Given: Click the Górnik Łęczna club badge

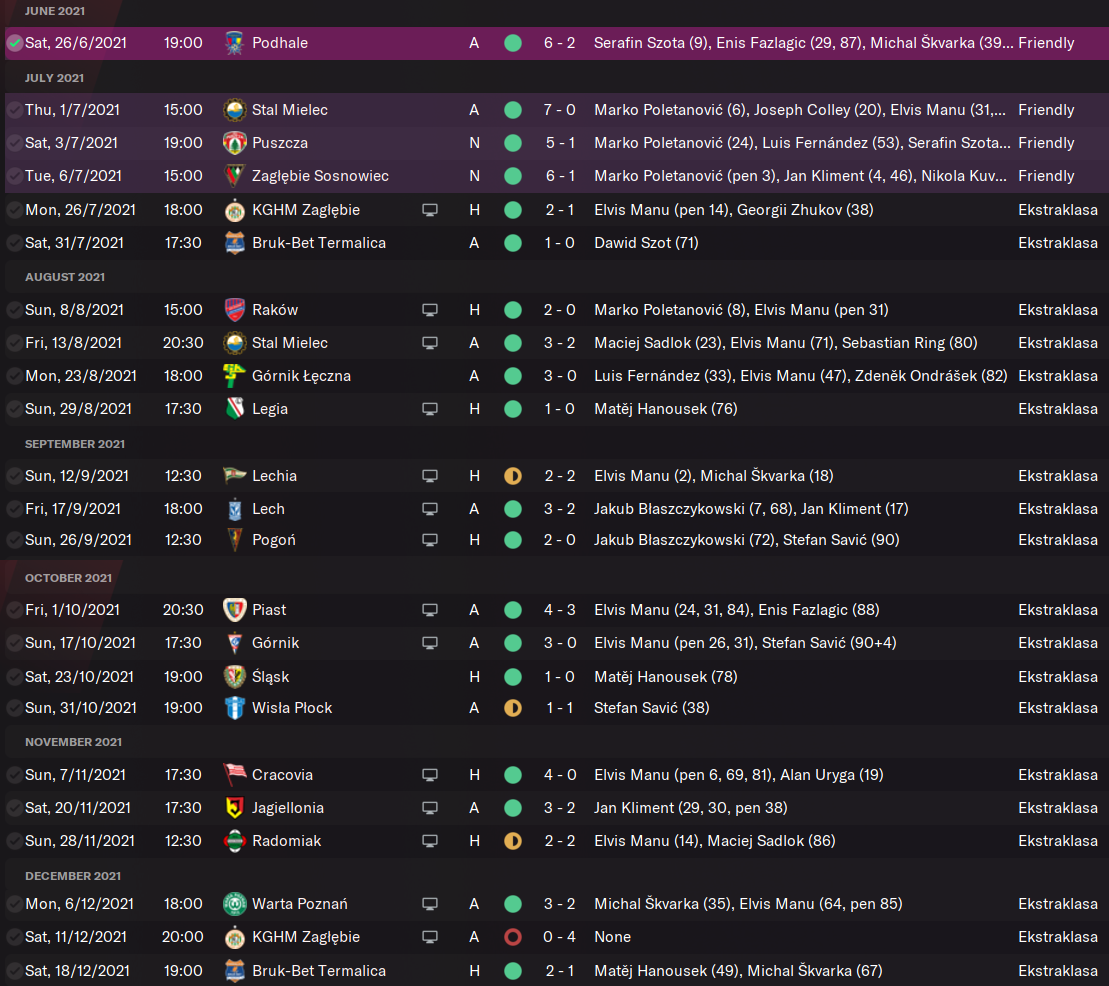Looking at the screenshot, I should click(x=234, y=376).
